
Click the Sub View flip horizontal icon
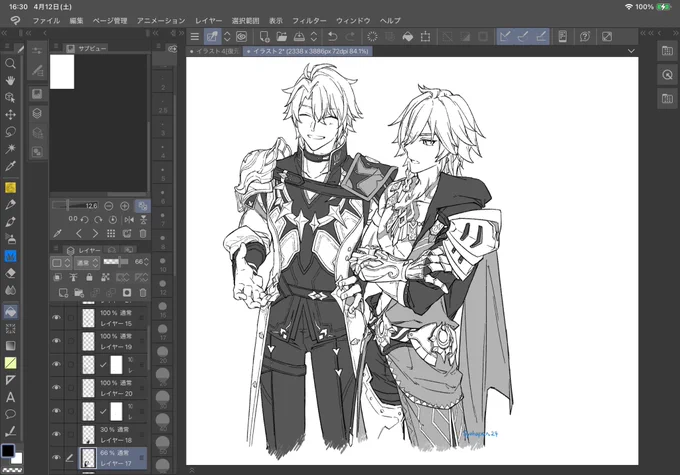tap(129, 220)
